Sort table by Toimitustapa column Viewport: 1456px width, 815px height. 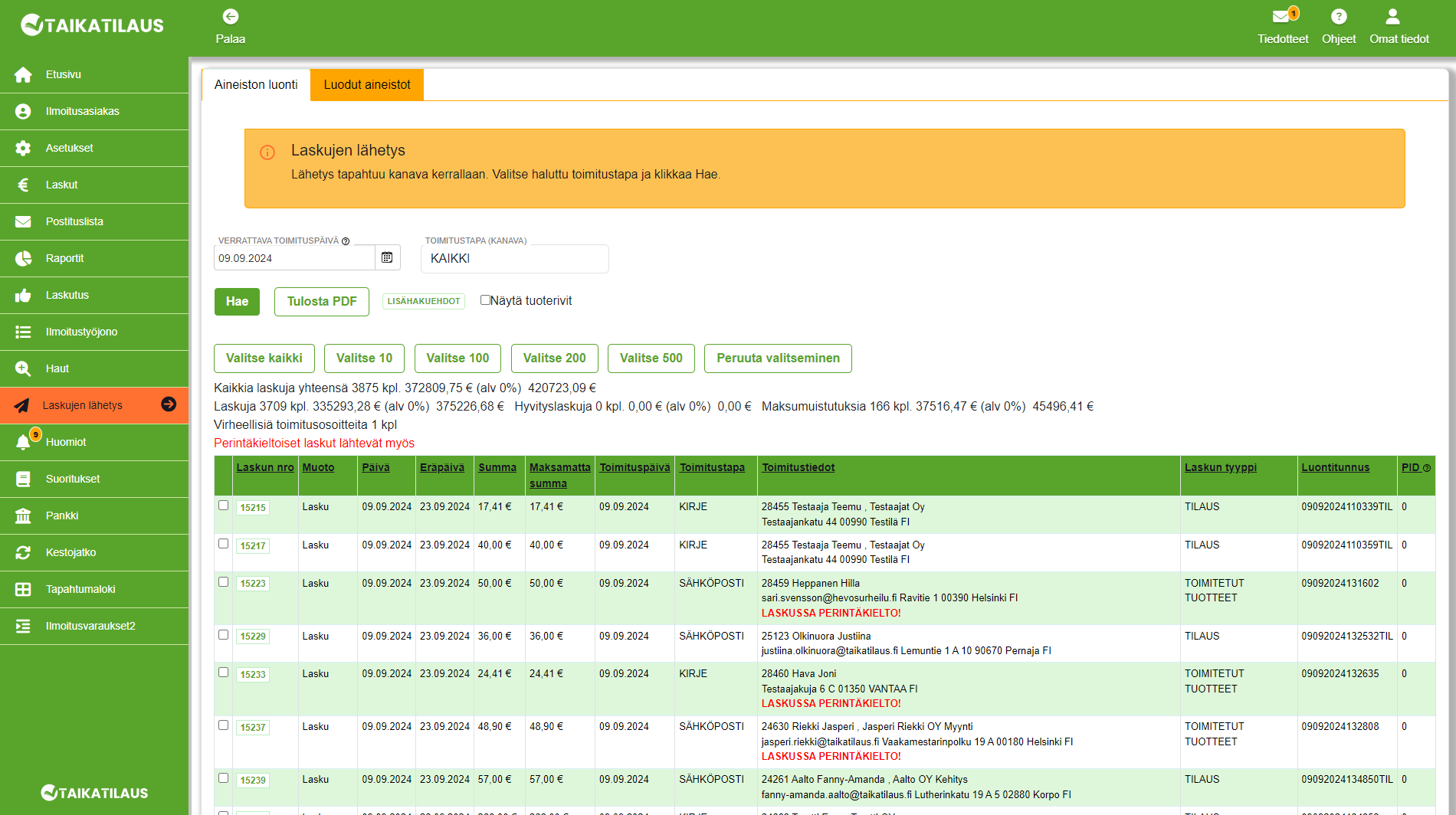click(712, 467)
